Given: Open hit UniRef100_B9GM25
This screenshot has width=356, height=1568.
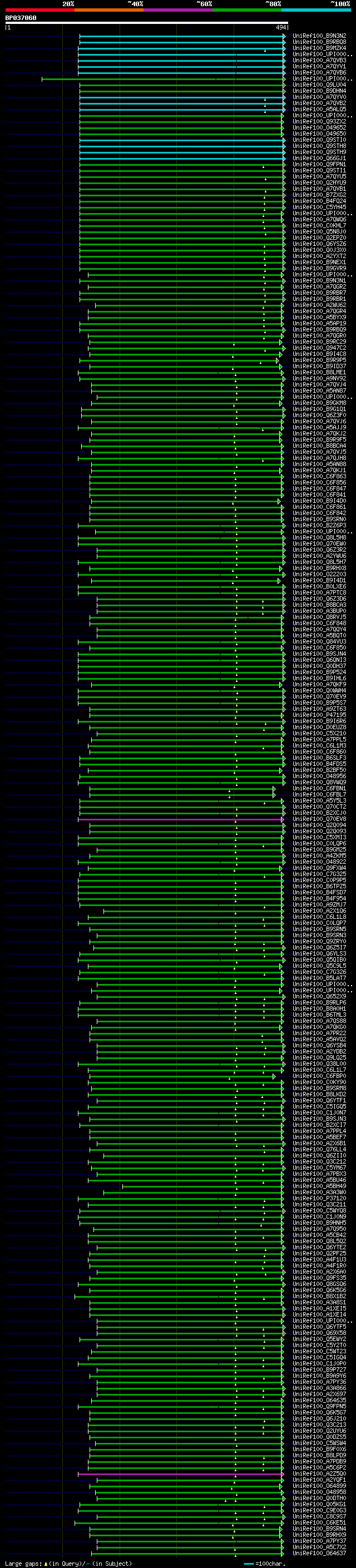Looking at the screenshot, I should 319,850.
